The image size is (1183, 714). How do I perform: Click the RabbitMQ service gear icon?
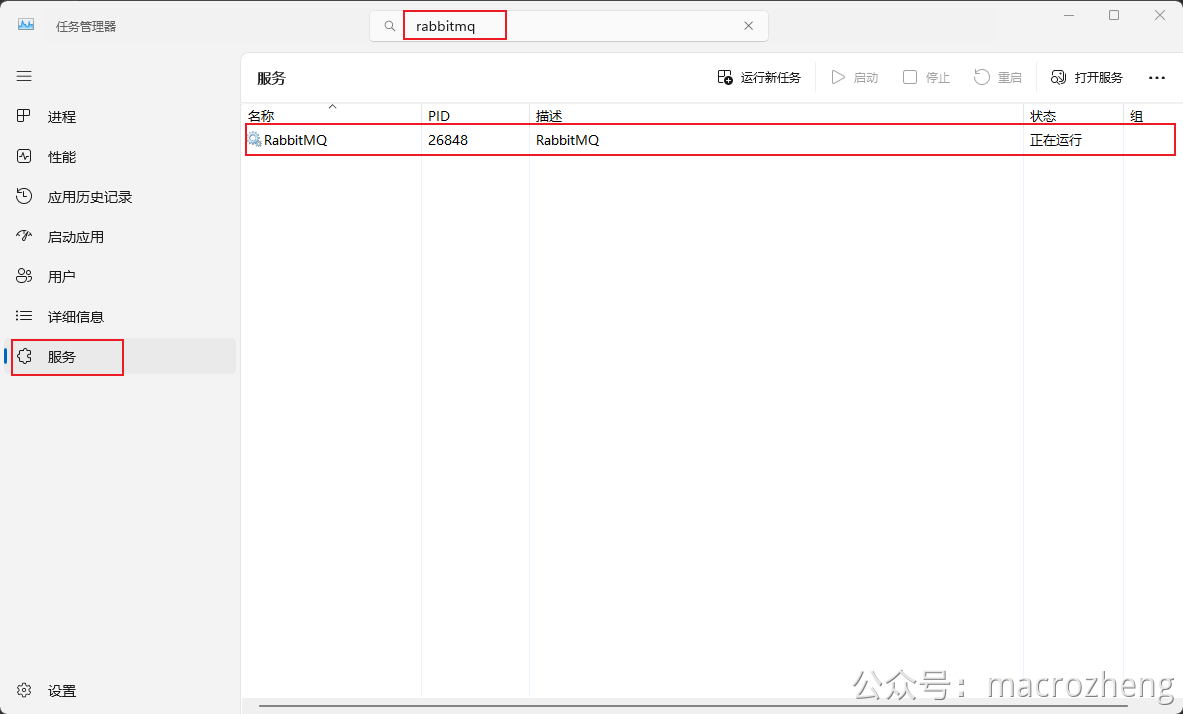[x=255, y=140]
